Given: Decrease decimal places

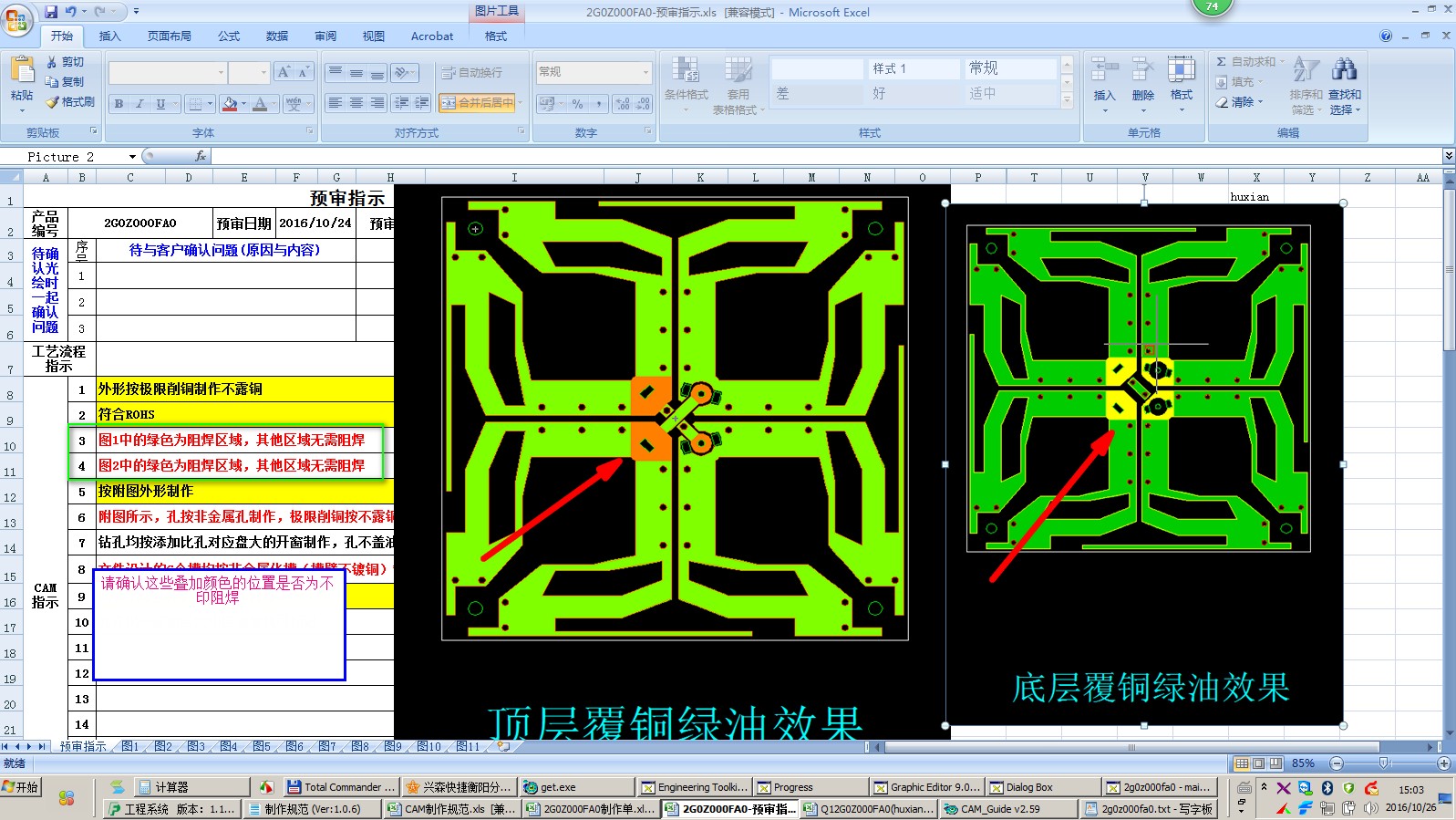Looking at the screenshot, I should (x=643, y=104).
